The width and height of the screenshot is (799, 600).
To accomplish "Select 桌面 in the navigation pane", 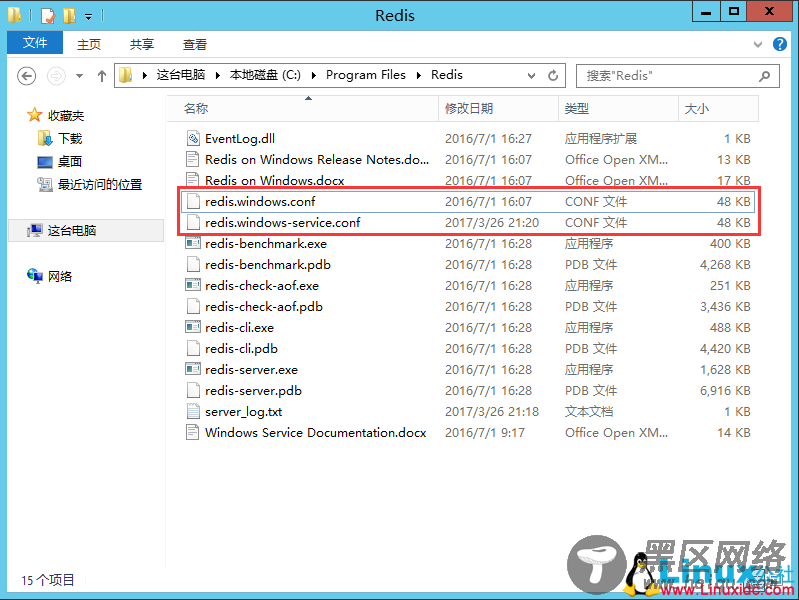I will 70,161.
